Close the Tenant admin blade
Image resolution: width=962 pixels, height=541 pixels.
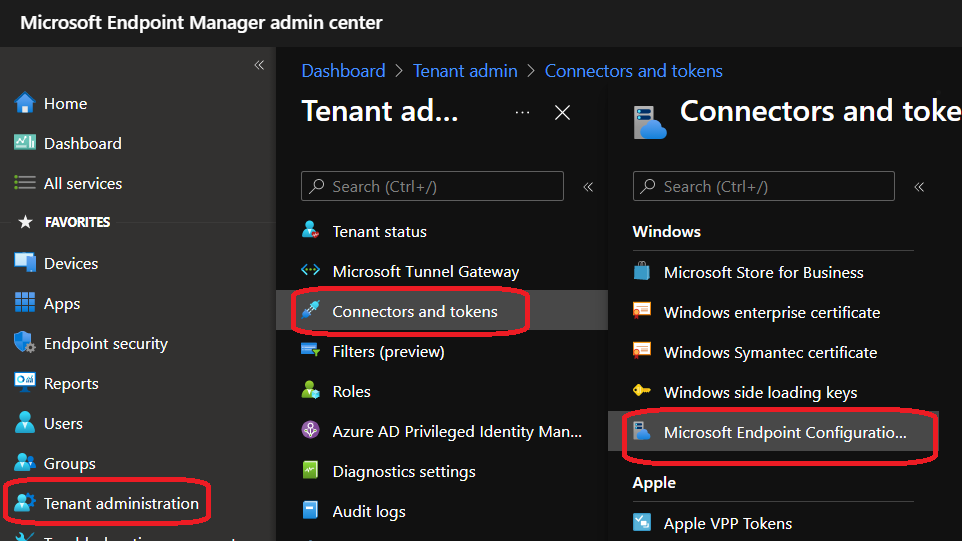562,113
